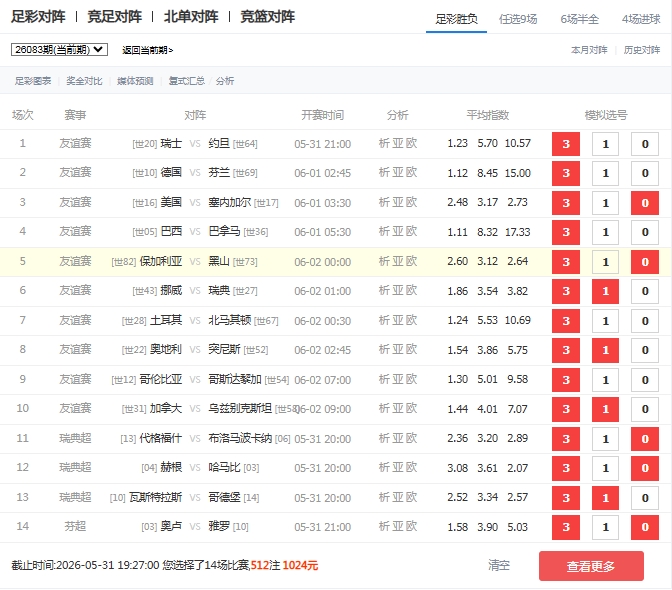Switch to the 任选9场 tab
672x590 pixels.
coord(518,19)
